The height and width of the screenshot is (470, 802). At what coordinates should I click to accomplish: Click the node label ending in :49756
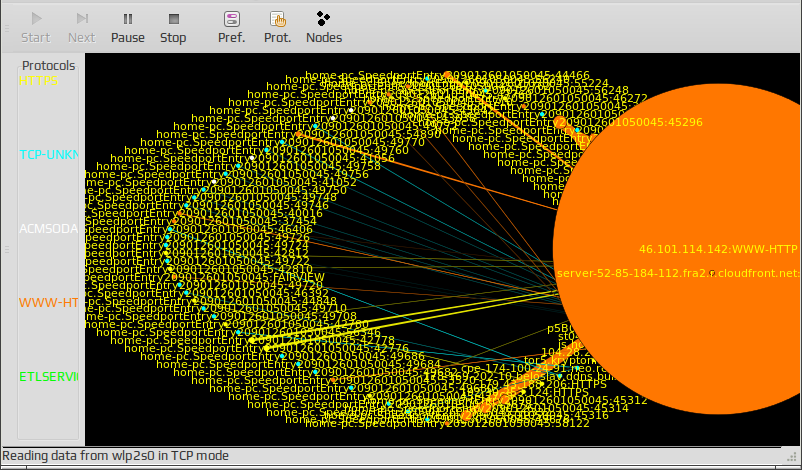point(227,174)
